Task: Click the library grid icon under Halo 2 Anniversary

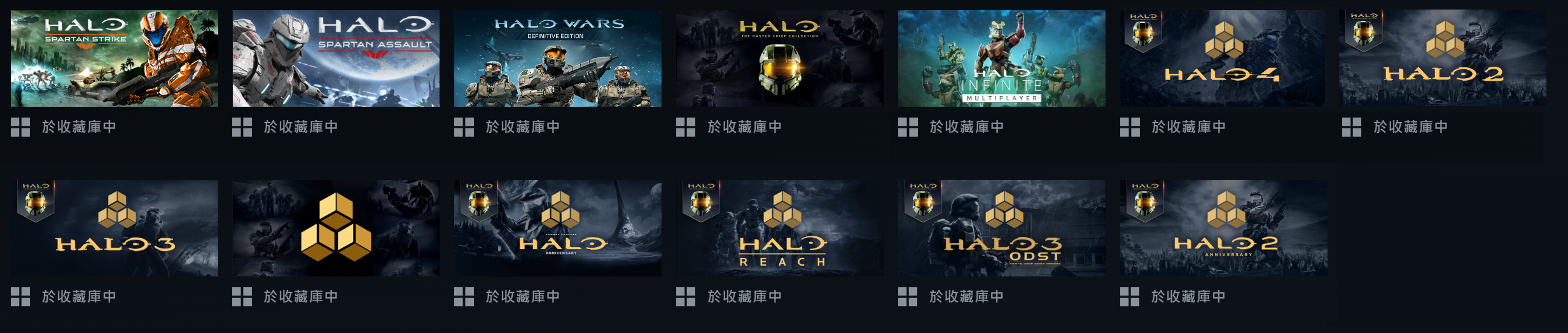Action: (1130, 297)
